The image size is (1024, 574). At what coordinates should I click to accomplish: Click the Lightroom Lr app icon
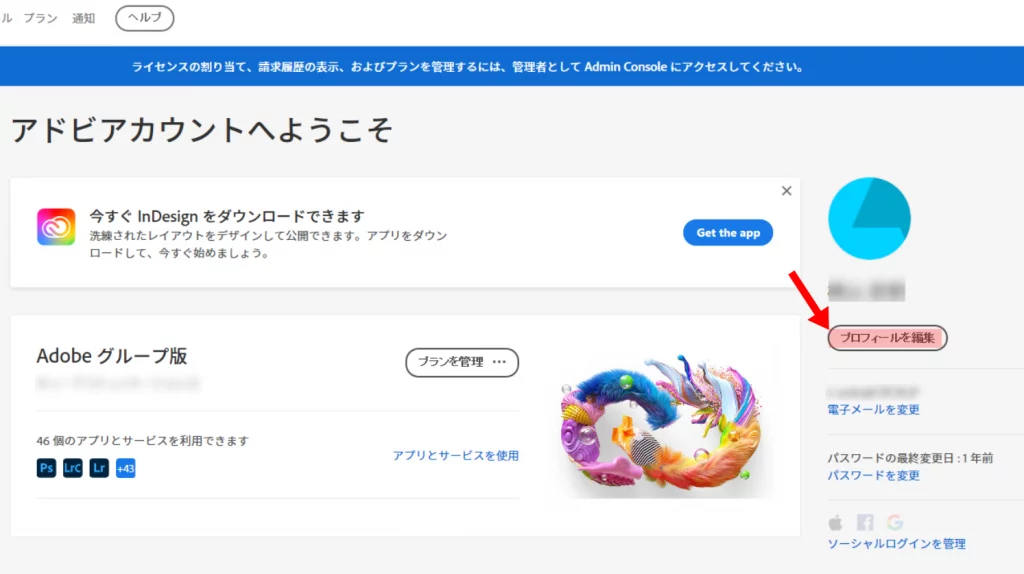98,468
